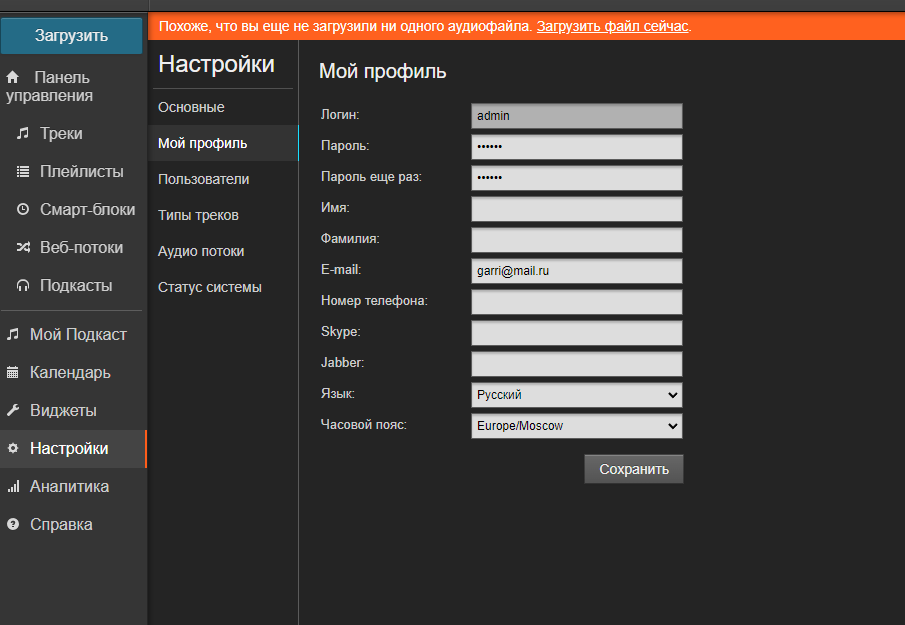
Task: Click the shuffle icon next to Веб-потоки
Action: (x=23, y=248)
